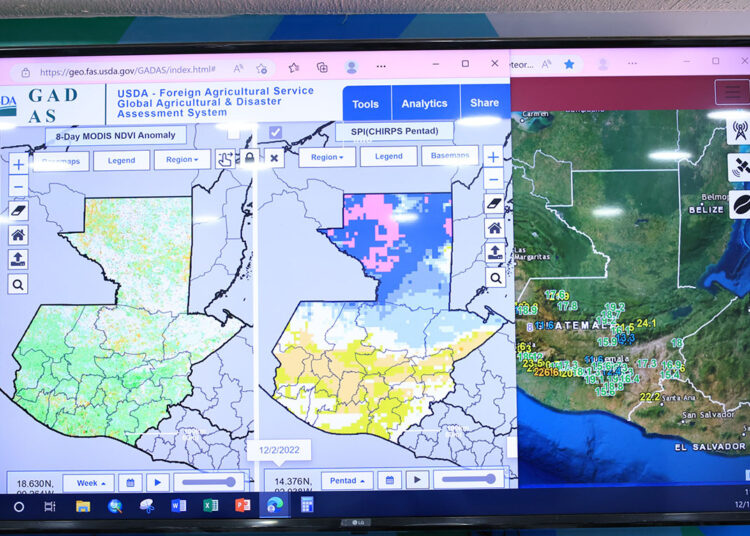Click the coffee bean layer icon
This screenshot has height=536, width=750.
click(x=740, y=203)
